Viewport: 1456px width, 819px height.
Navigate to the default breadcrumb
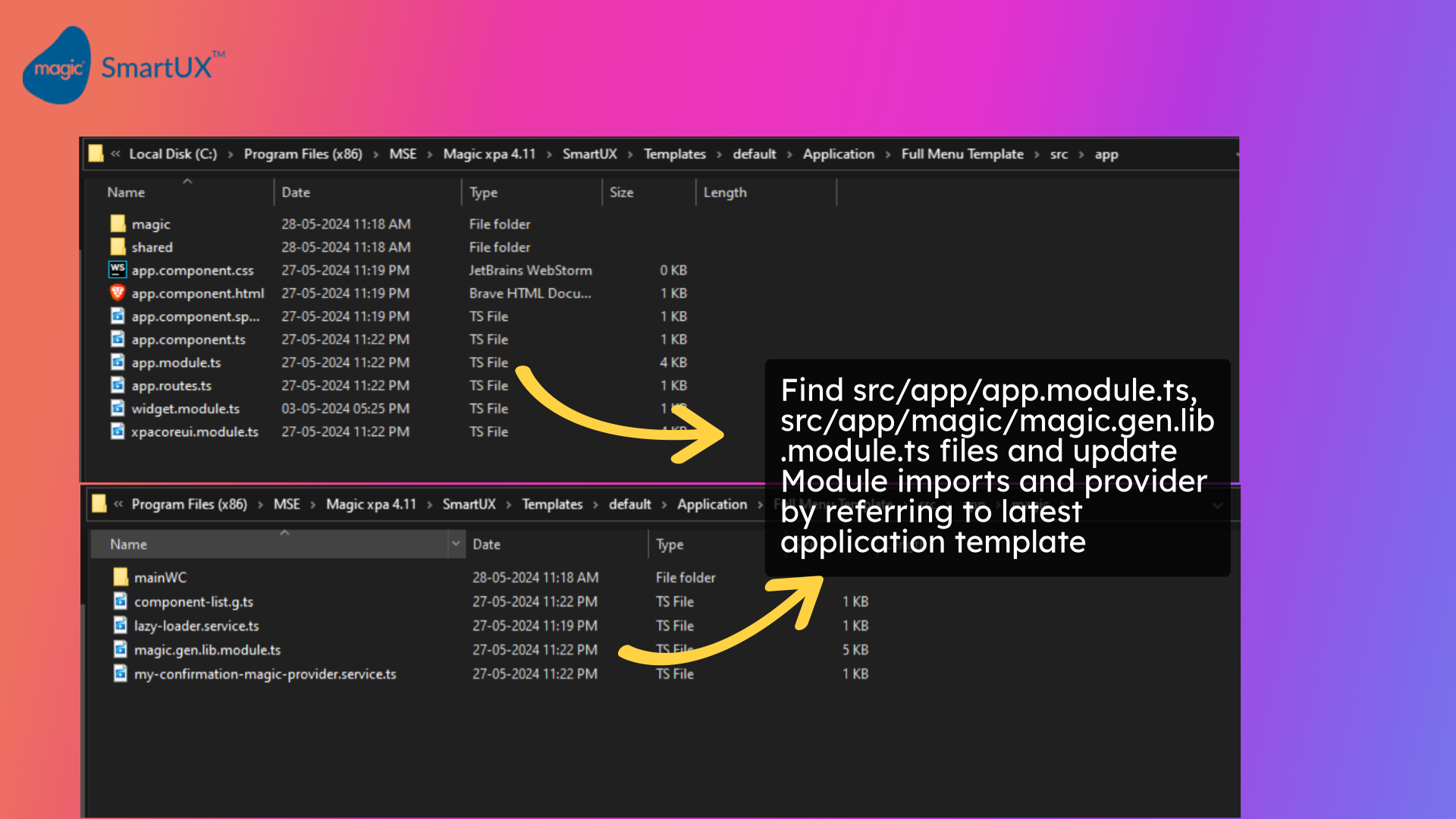tap(755, 154)
